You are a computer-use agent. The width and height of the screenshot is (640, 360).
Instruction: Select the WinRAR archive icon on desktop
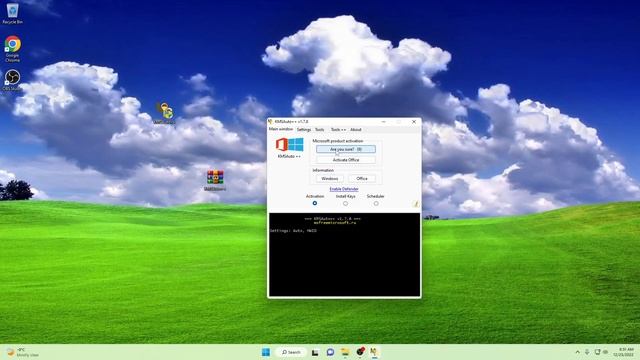click(x=215, y=180)
